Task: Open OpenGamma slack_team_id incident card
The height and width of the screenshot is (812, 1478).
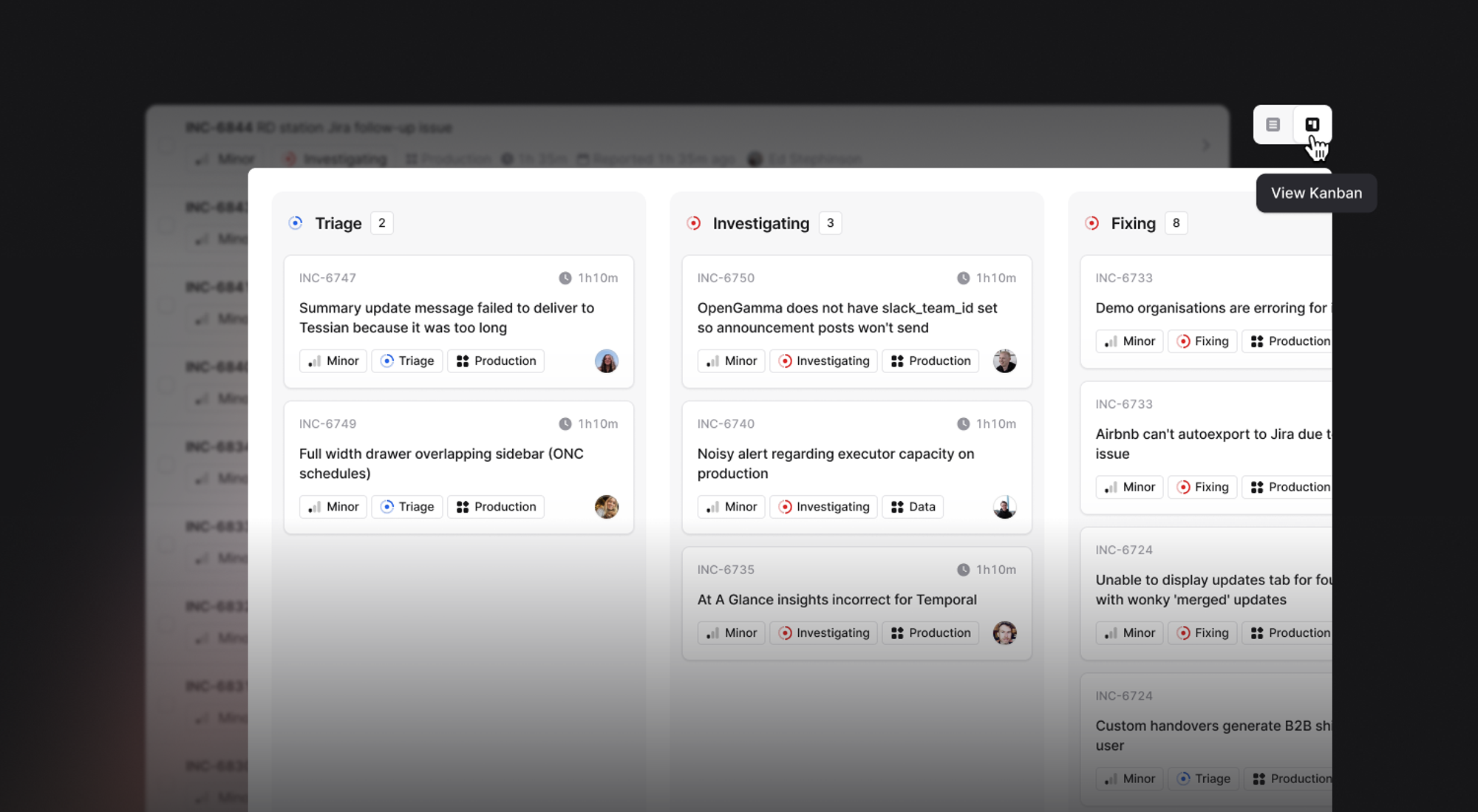Action: pos(847,318)
